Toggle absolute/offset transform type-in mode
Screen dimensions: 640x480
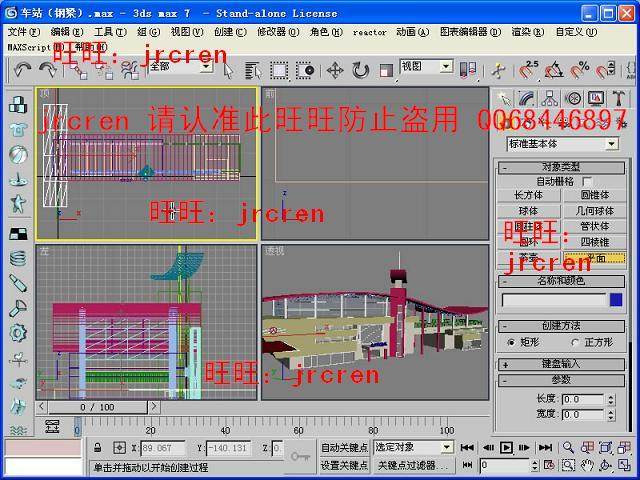tap(119, 448)
